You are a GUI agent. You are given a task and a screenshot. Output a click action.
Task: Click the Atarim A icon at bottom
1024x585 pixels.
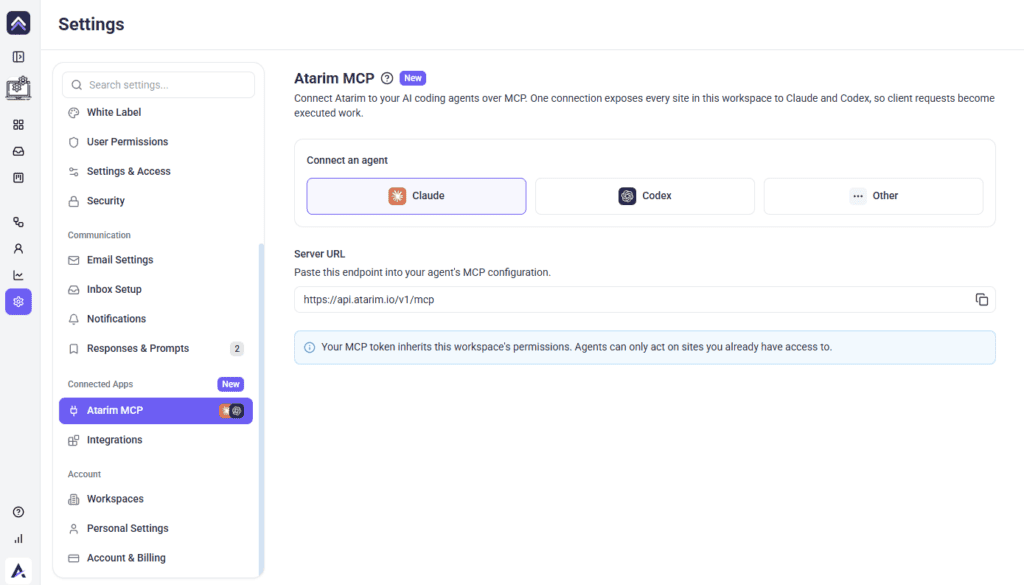tap(18, 571)
